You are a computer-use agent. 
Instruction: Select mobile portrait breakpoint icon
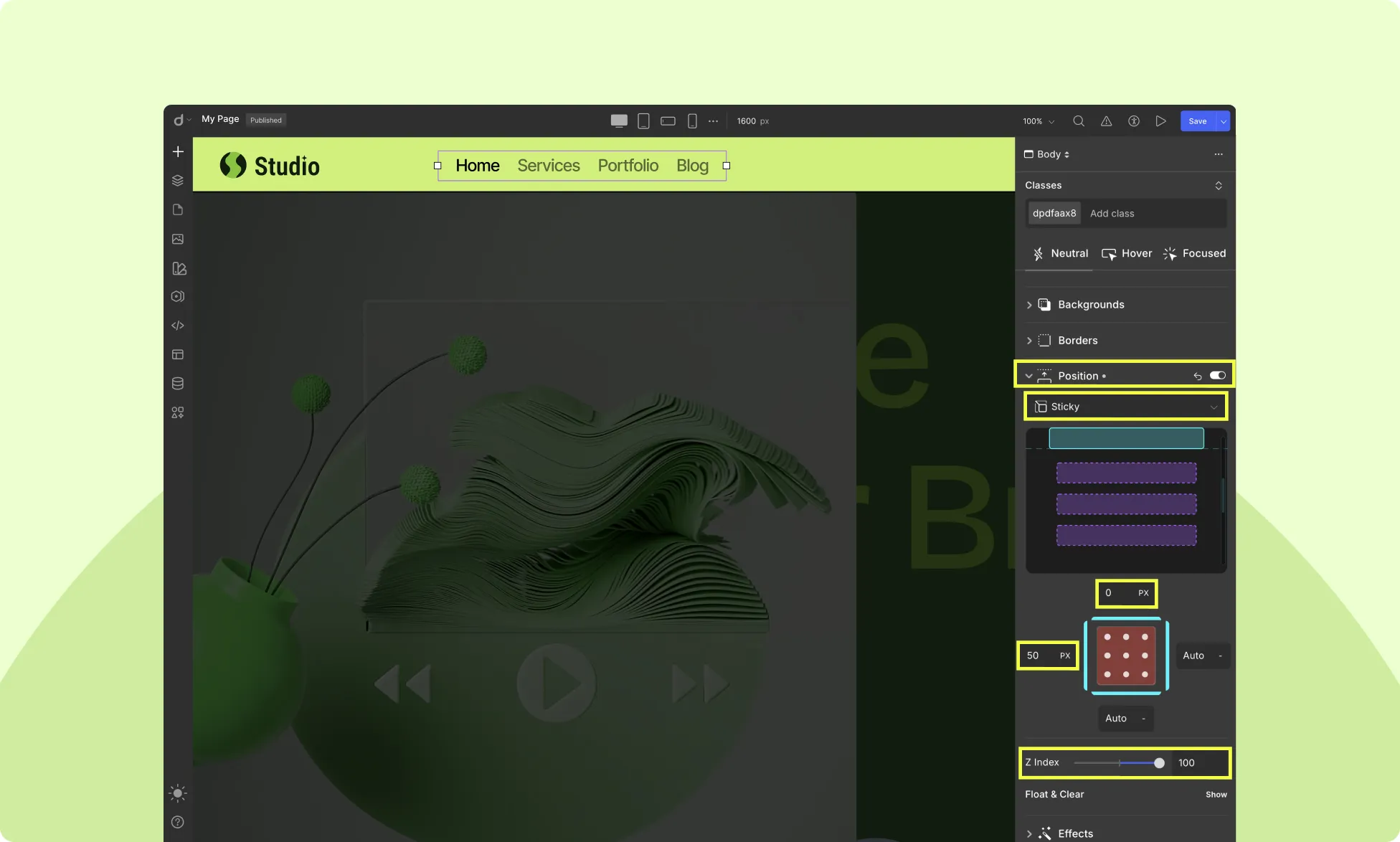pos(692,121)
